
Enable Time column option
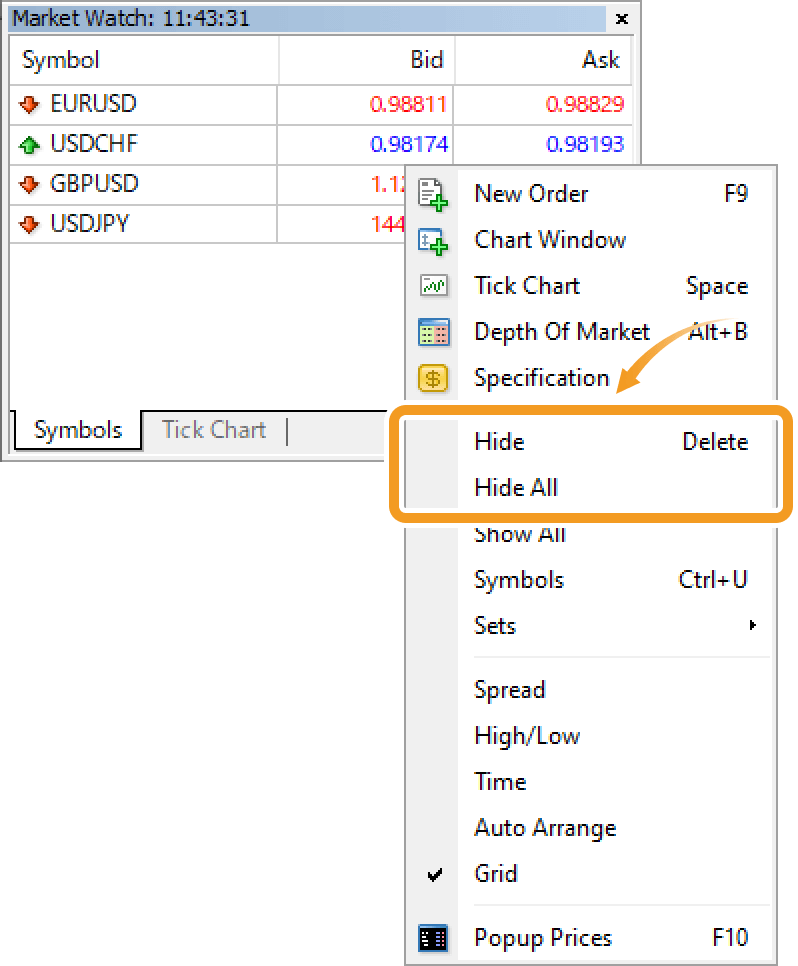tap(590, 782)
